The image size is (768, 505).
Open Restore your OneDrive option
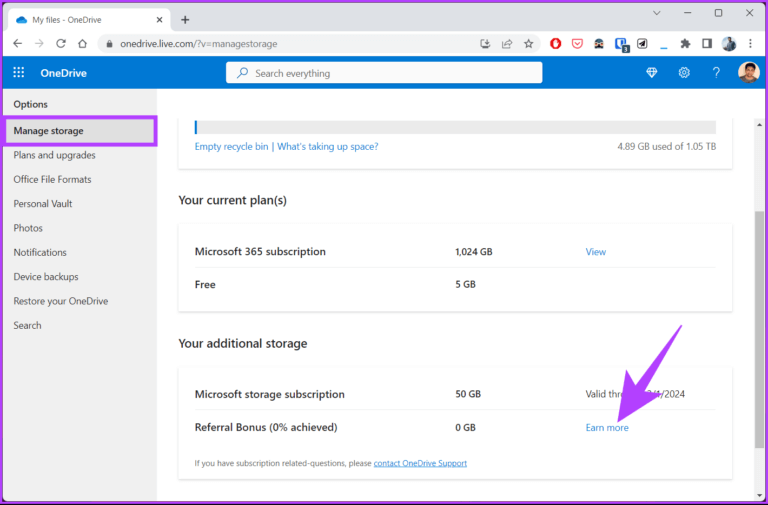(61, 301)
